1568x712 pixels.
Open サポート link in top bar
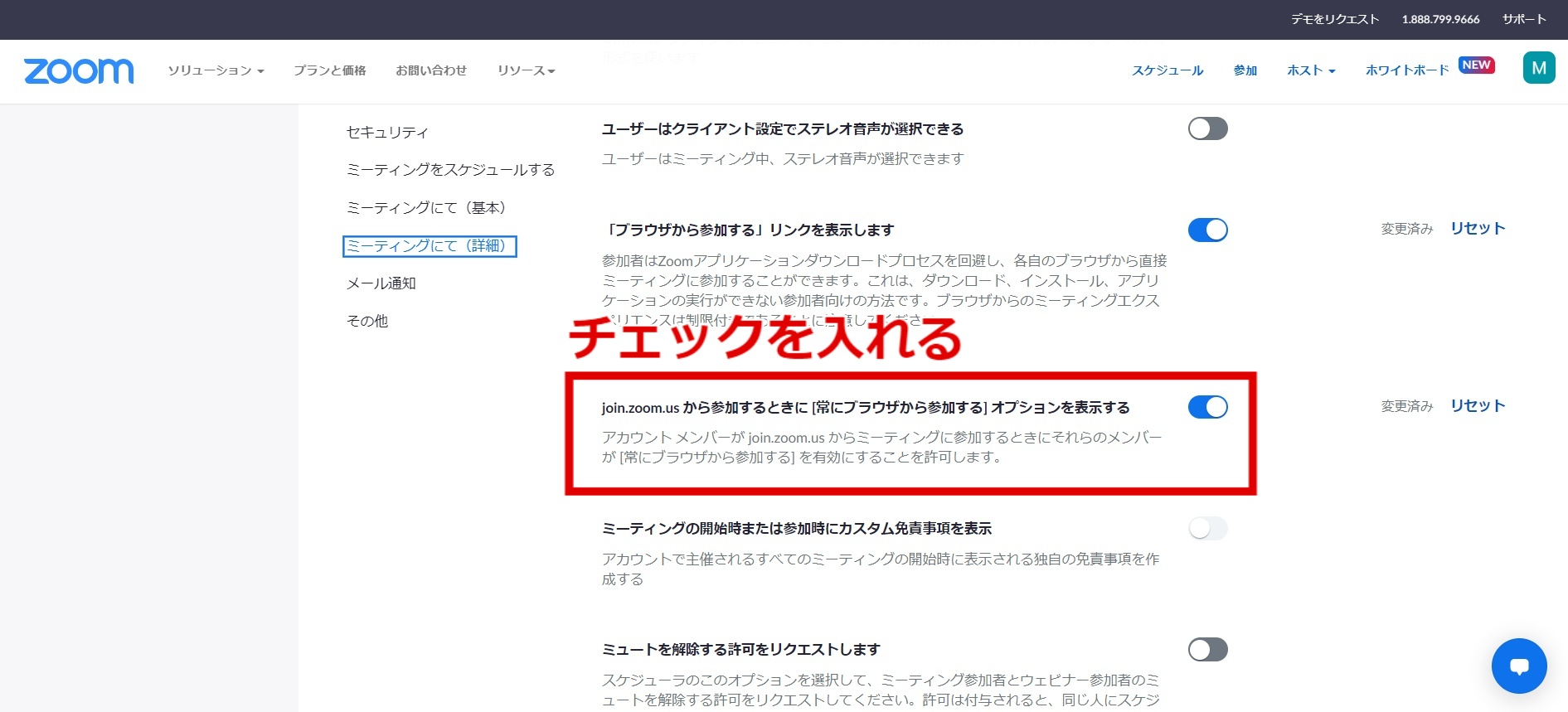coord(1524,19)
